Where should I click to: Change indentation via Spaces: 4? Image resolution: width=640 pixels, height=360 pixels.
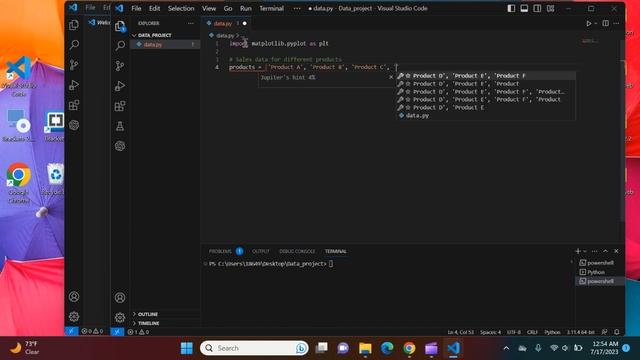pos(490,332)
